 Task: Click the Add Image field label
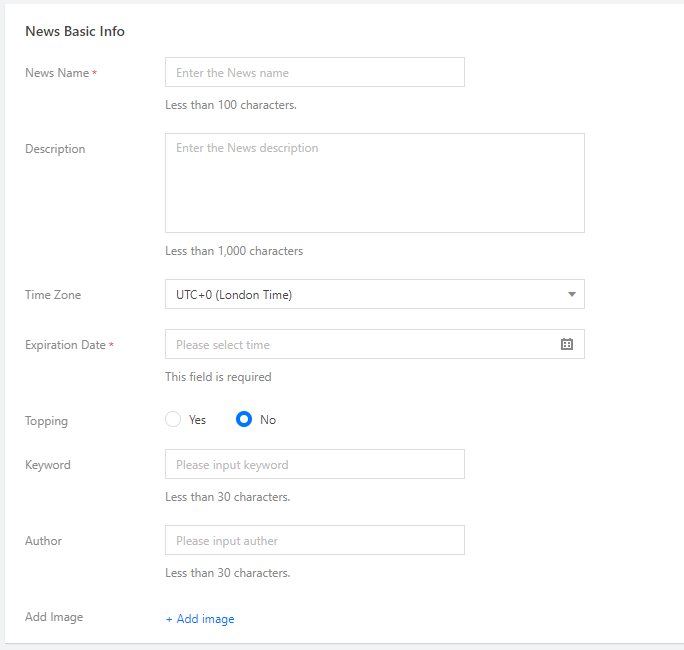pos(54,617)
